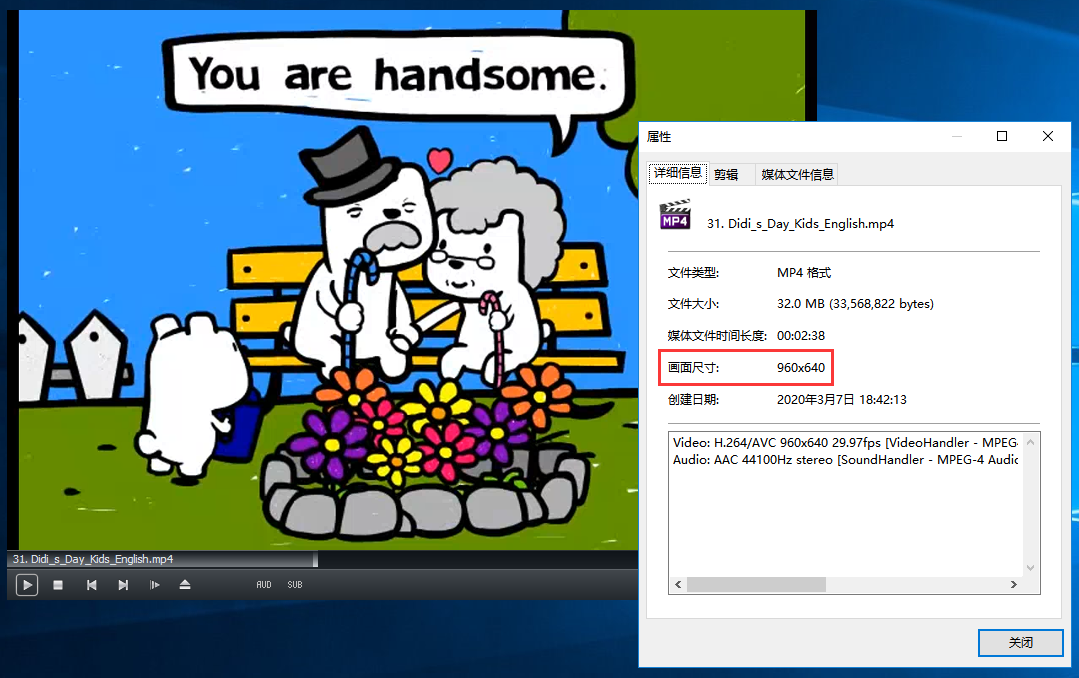Click the MP4 file type icon
The image size is (1079, 678).
[675, 215]
